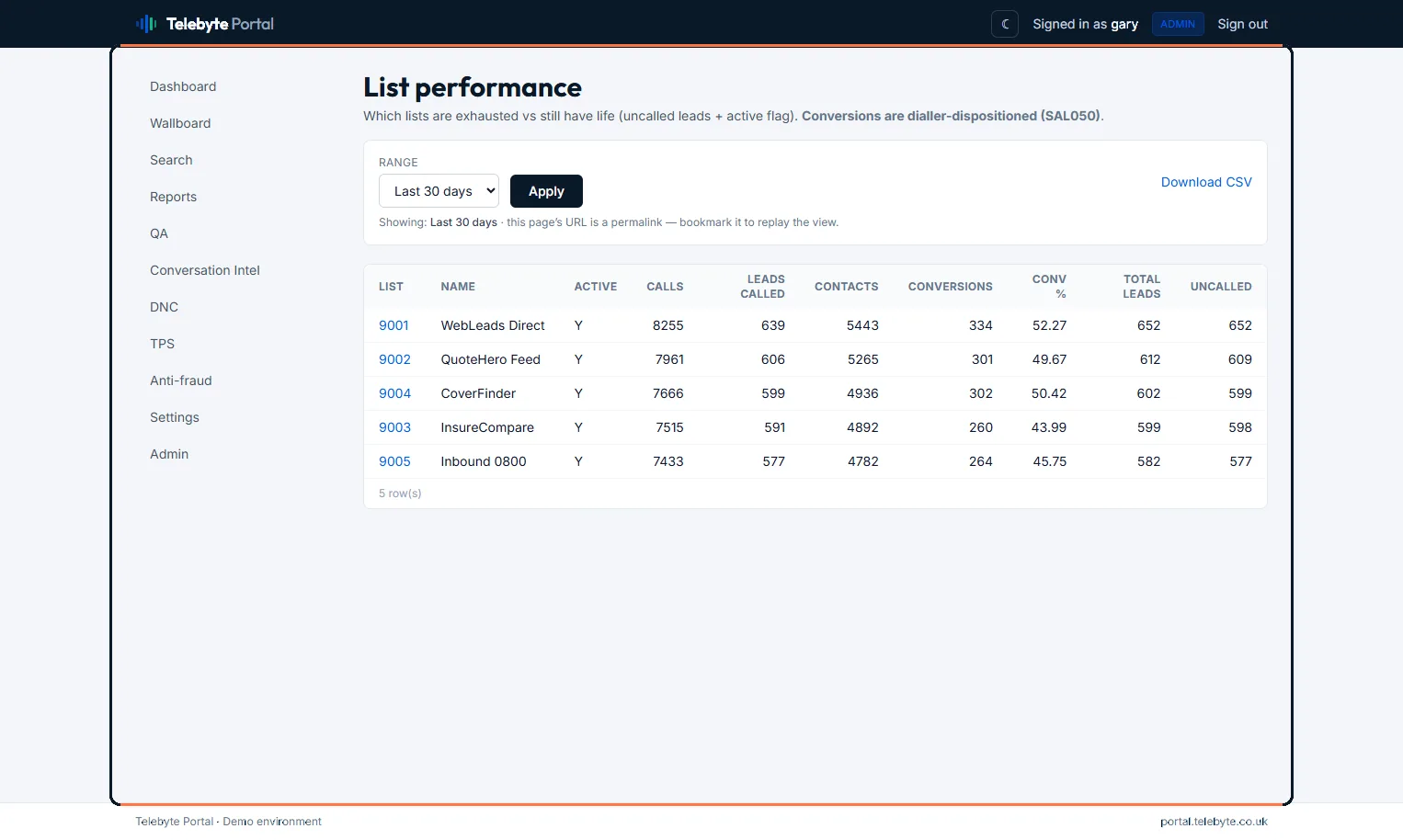Click the Telebyte Portal brand title
Screen dimensions: 1403x840
[220, 24]
